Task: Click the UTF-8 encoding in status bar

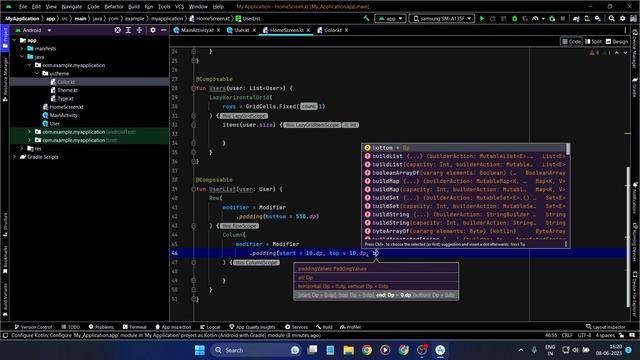Action: 584,335
